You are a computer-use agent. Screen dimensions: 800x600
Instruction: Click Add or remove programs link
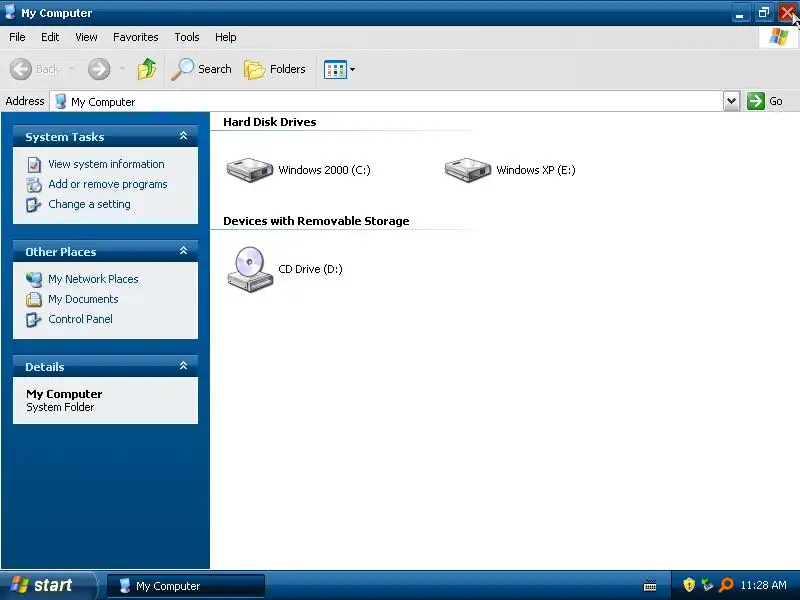tap(108, 184)
